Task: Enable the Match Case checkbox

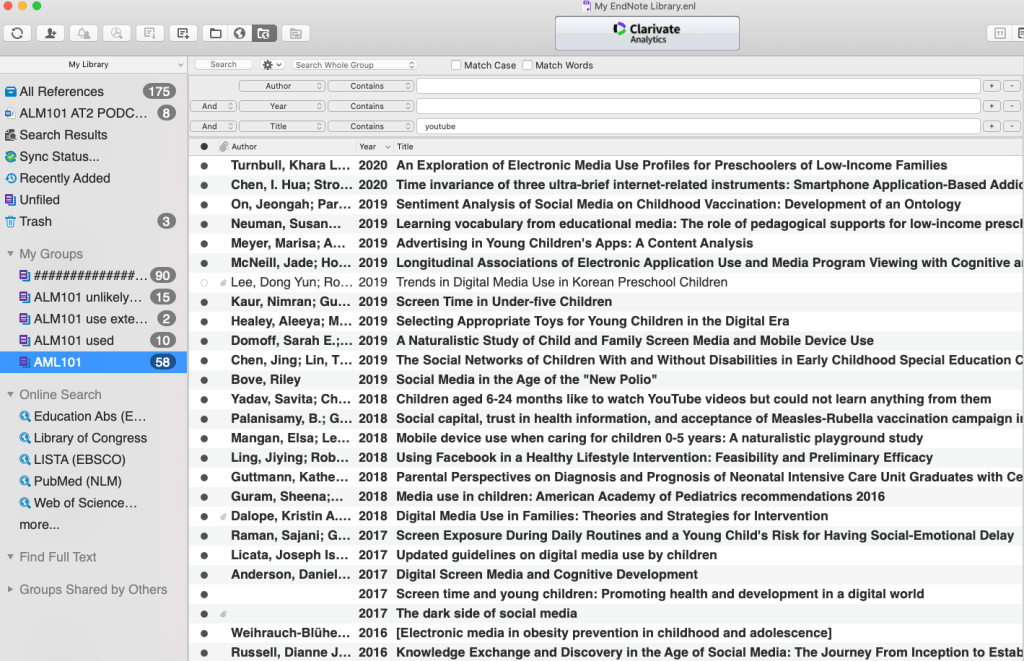Action: point(456,65)
